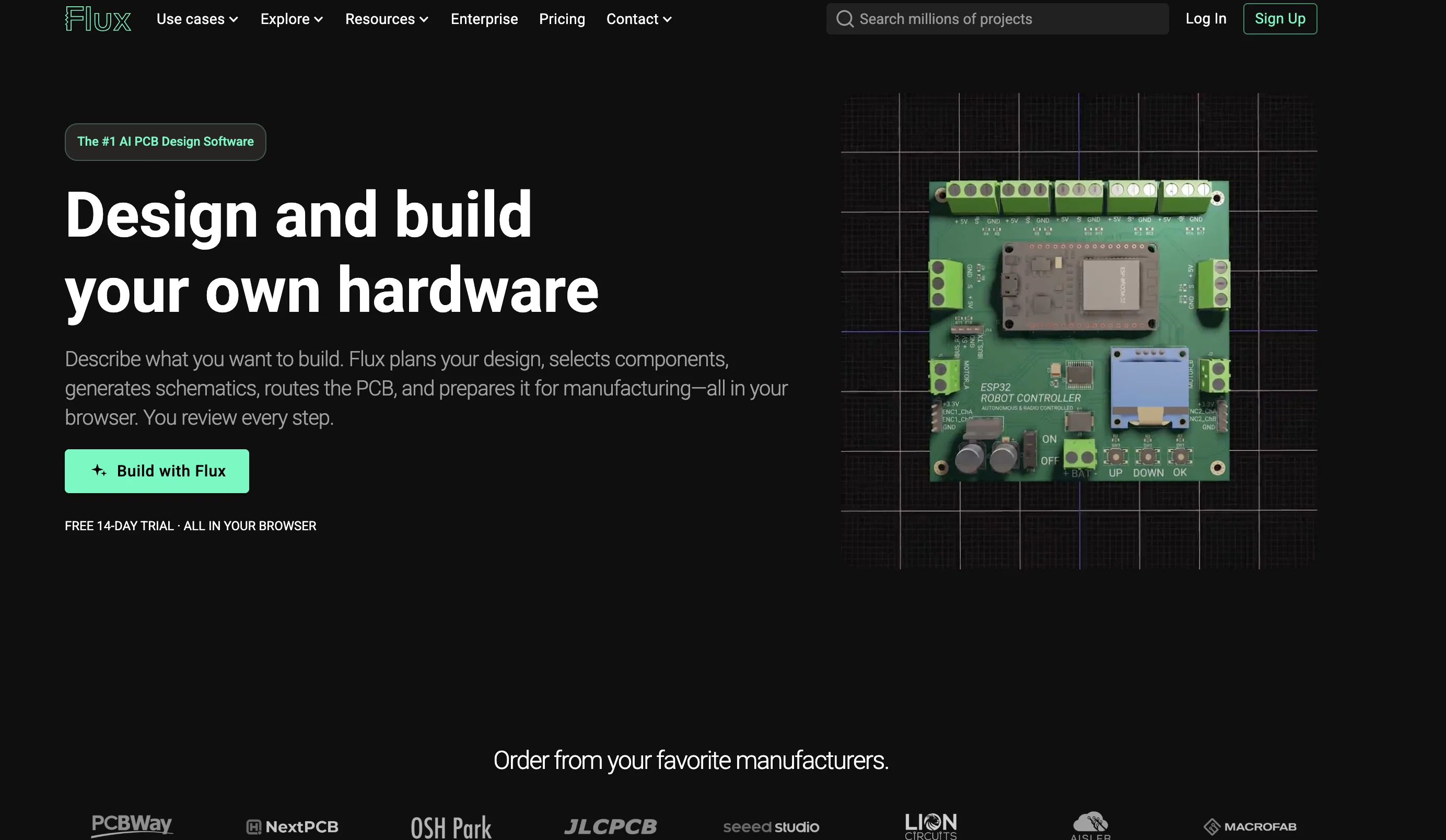The image size is (1446, 840).
Task: Open the Resources dropdown menu
Action: click(x=387, y=19)
